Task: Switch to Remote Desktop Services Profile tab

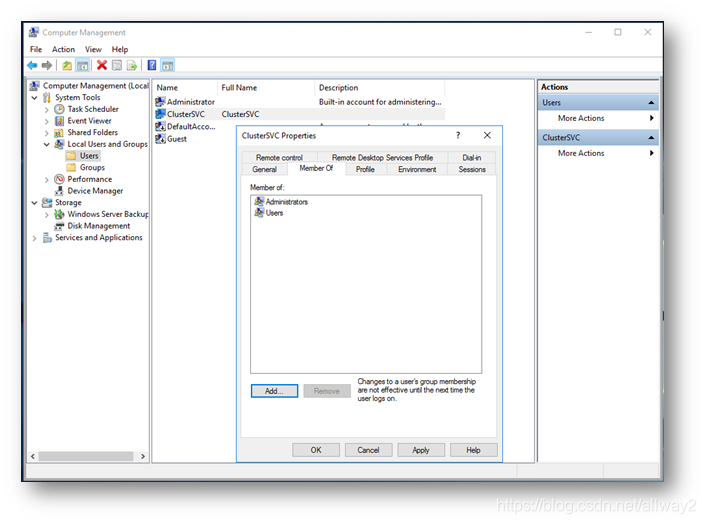Action: (382, 157)
